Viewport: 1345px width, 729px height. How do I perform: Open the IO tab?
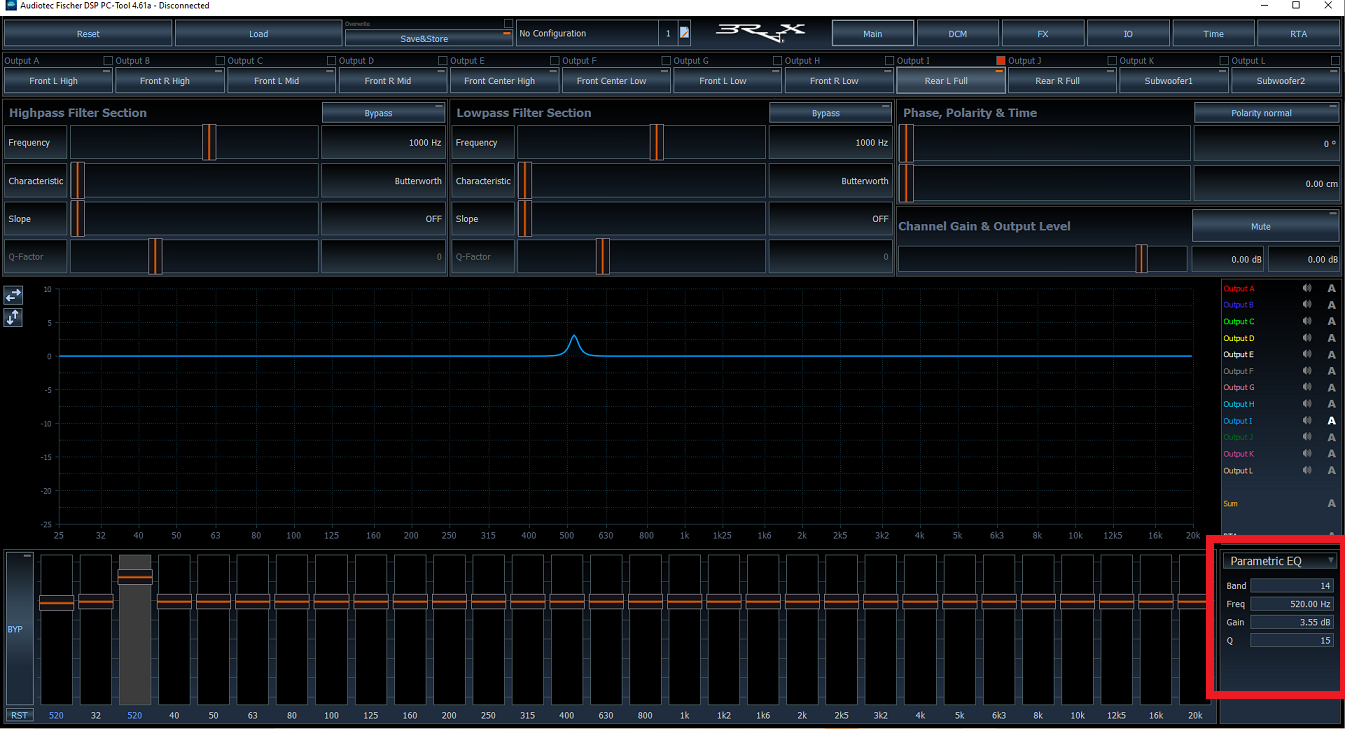(1128, 34)
